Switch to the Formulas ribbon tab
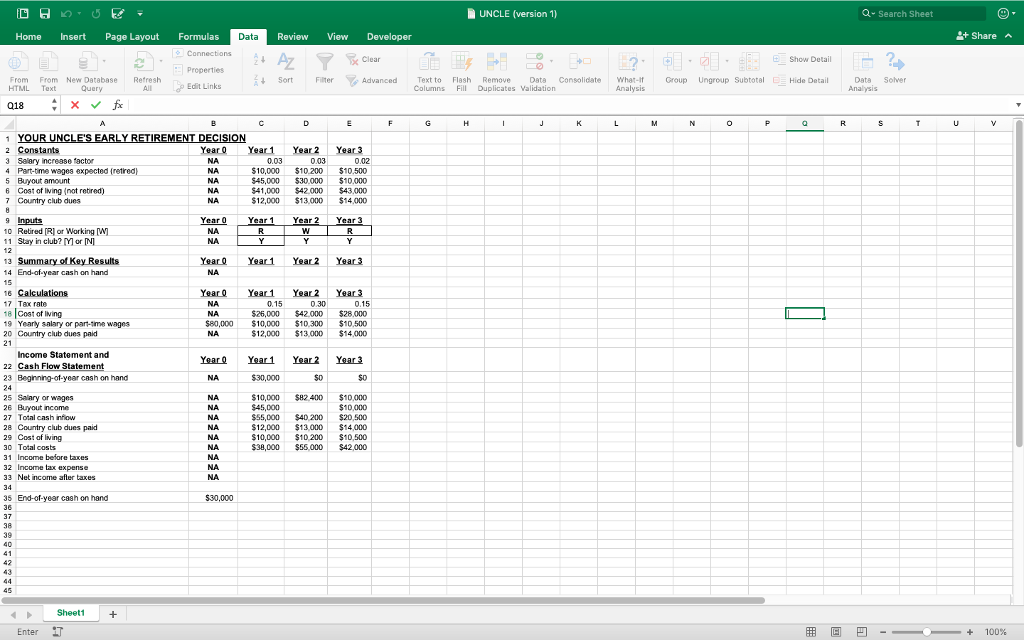Viewport: 1024px width, 640px height. (x=198, y=36)
